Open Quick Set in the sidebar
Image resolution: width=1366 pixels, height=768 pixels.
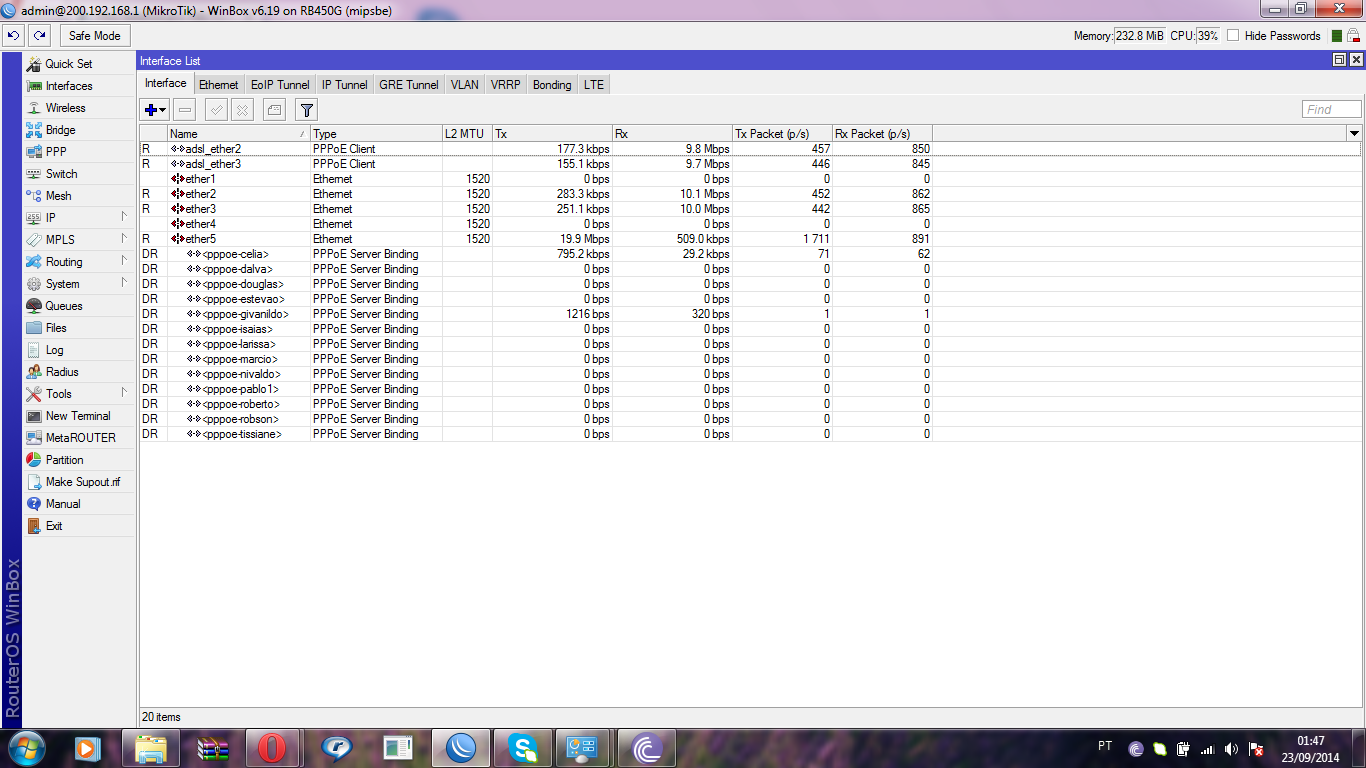pos(68,64)
